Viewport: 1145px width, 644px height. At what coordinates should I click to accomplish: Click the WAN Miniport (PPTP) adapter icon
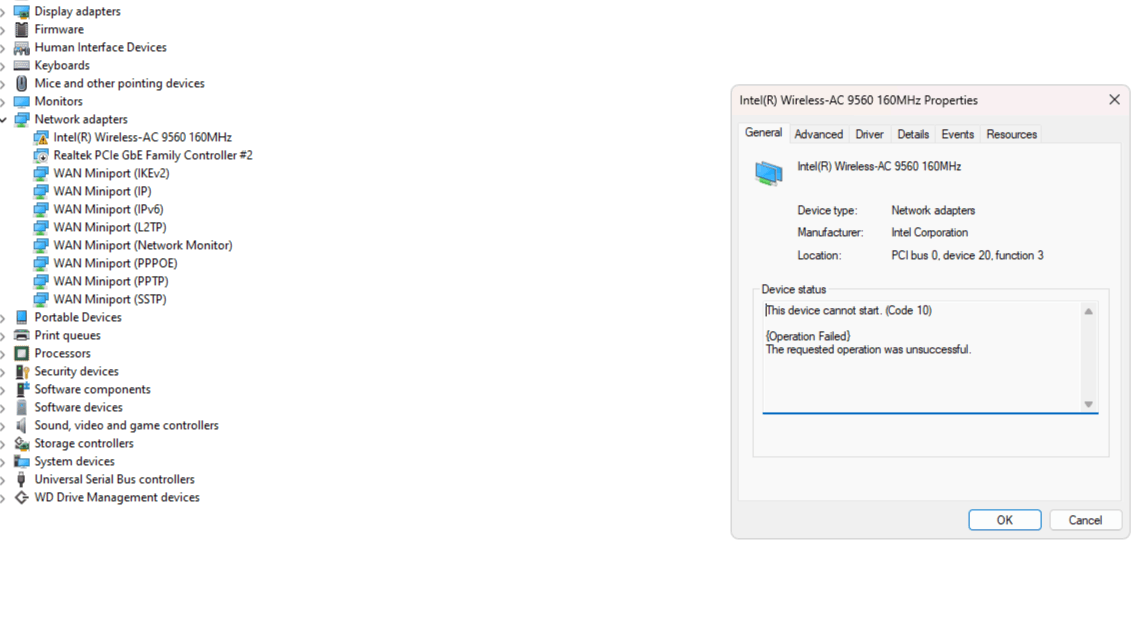point(41,281)
